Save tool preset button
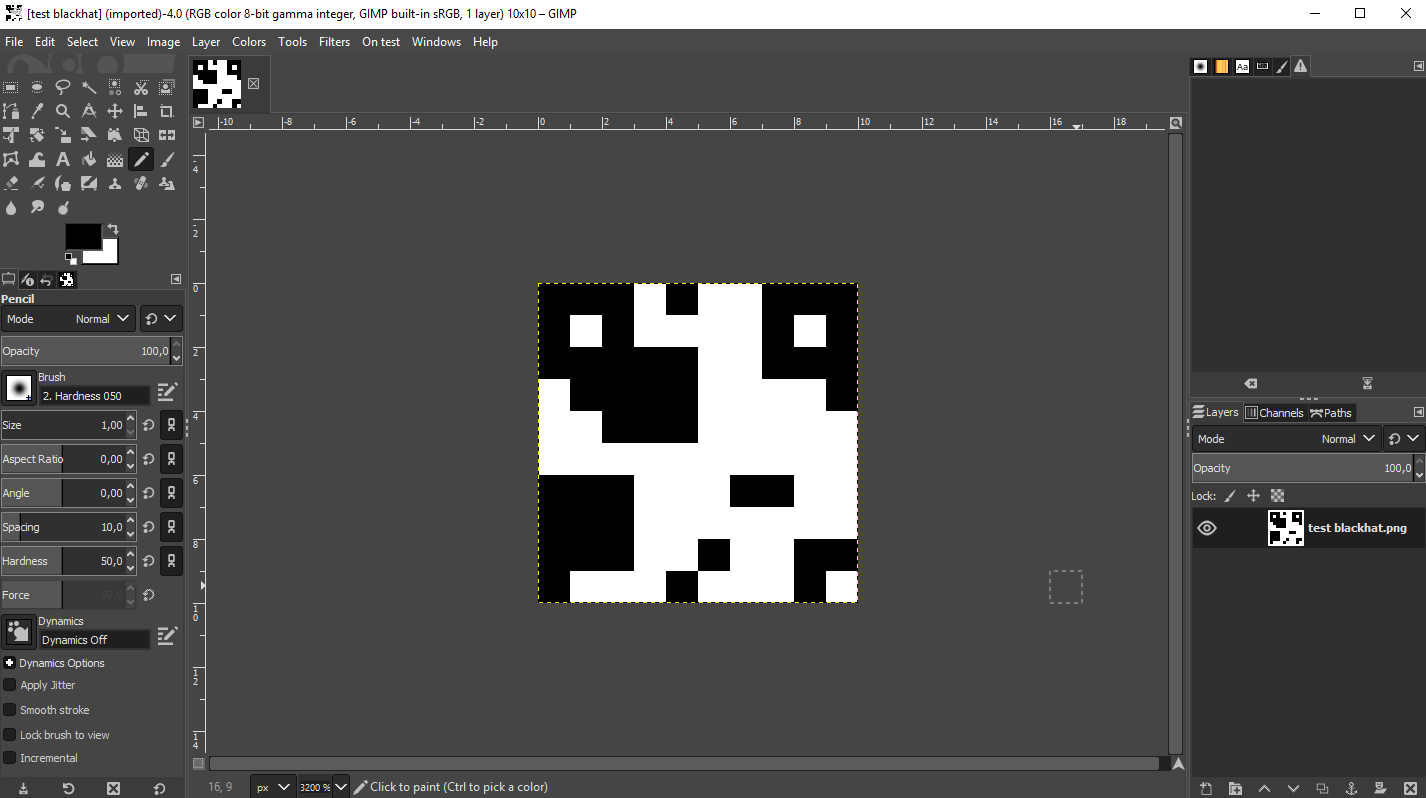 pyautogui.click(x=23, y=788)
